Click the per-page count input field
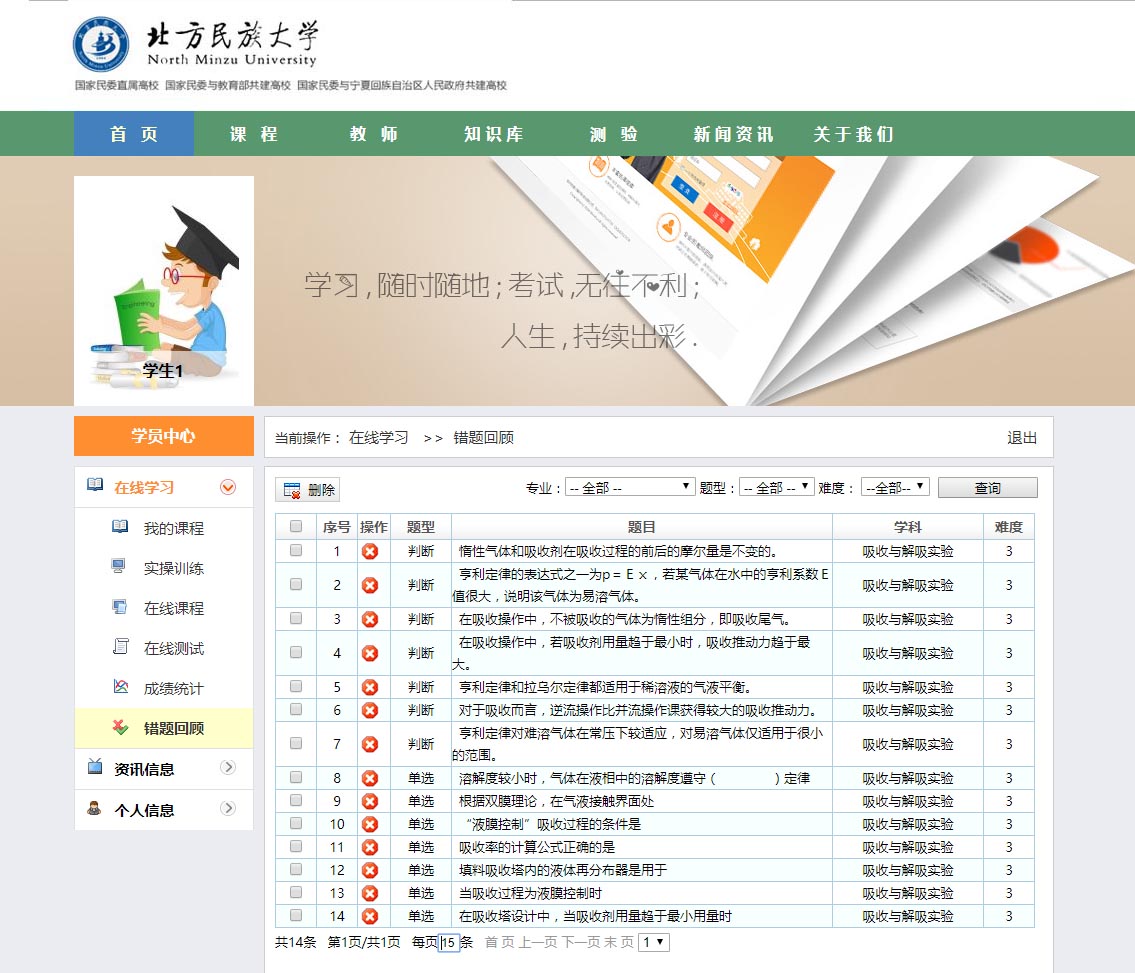 click(449, 942)
